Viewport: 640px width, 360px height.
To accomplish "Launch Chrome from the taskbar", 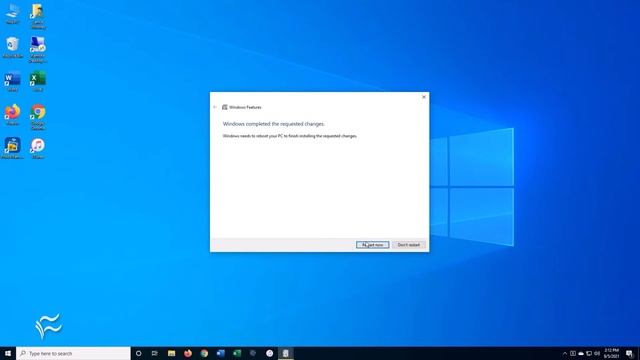I will tap(204, 353).
